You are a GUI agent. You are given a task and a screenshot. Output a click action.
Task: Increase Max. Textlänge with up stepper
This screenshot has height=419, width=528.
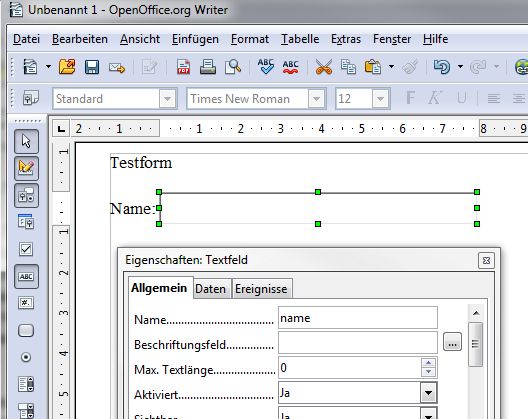click(428, 363)
